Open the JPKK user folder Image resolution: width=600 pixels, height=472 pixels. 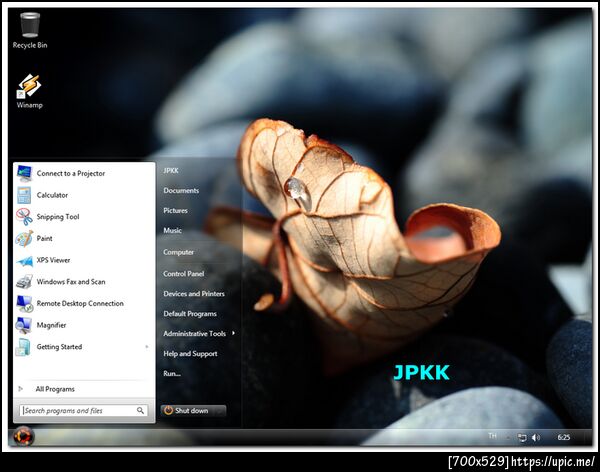(x=171, y=171)
